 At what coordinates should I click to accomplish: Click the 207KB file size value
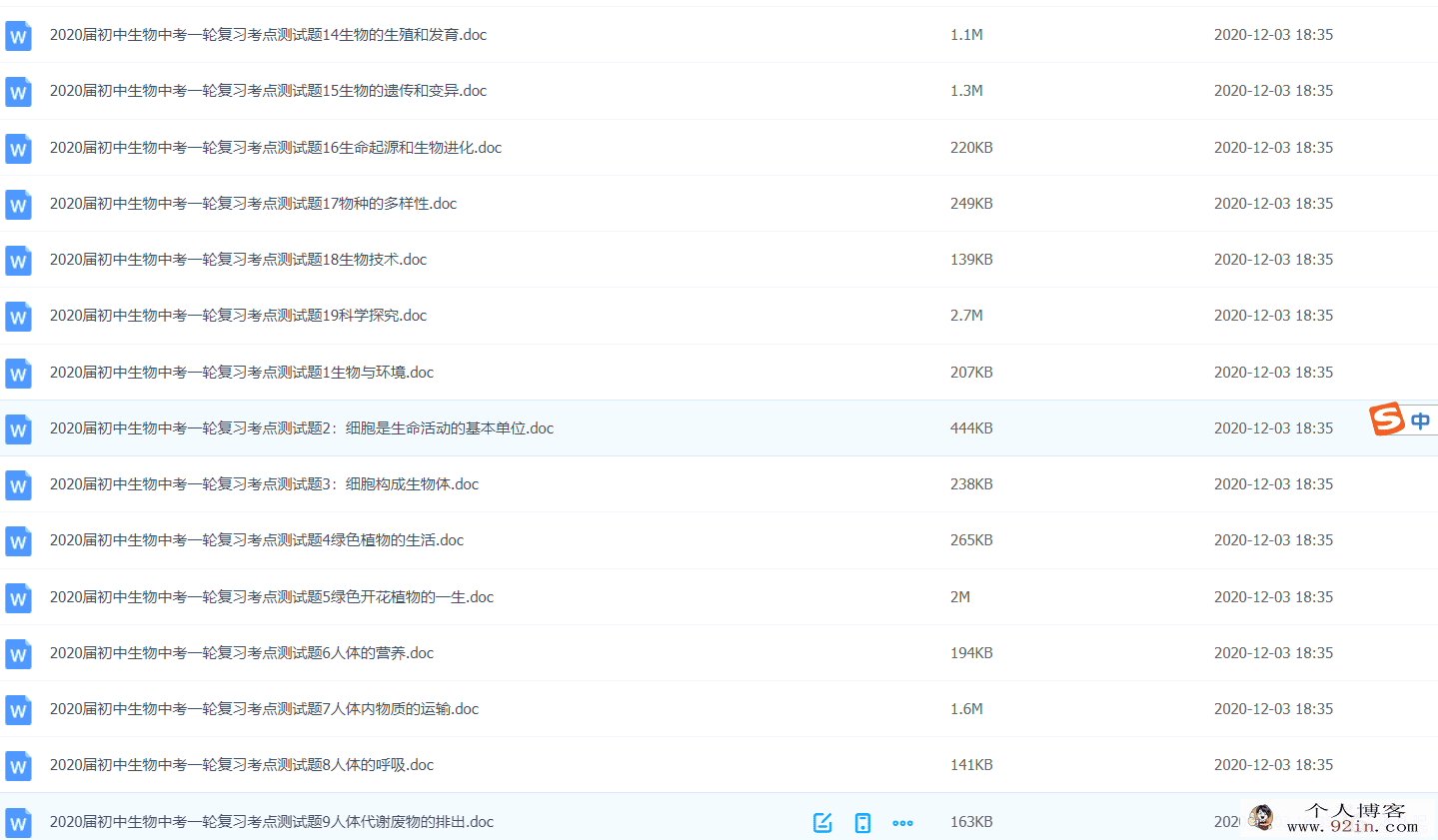[x=971, y=372]
